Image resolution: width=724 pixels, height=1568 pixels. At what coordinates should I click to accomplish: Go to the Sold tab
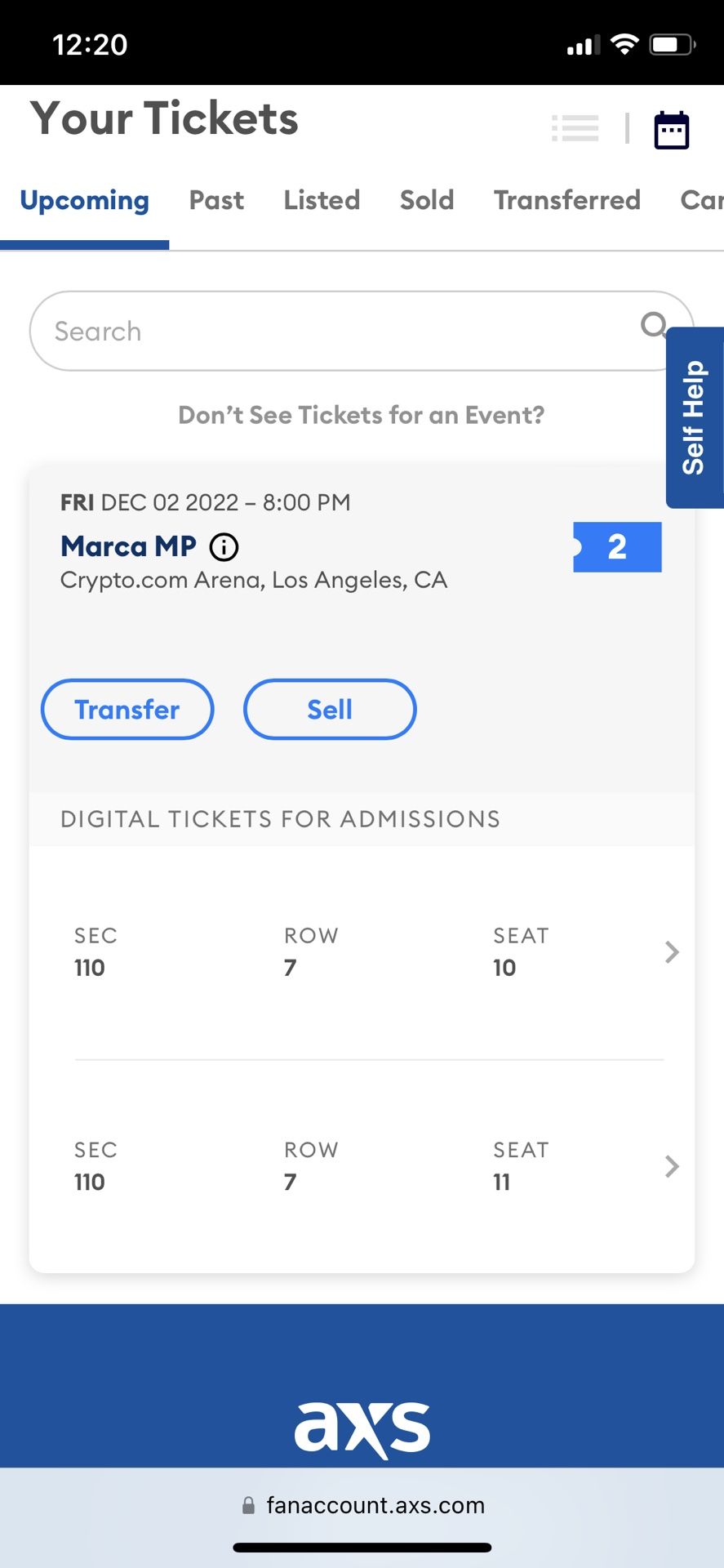(426, 200)
